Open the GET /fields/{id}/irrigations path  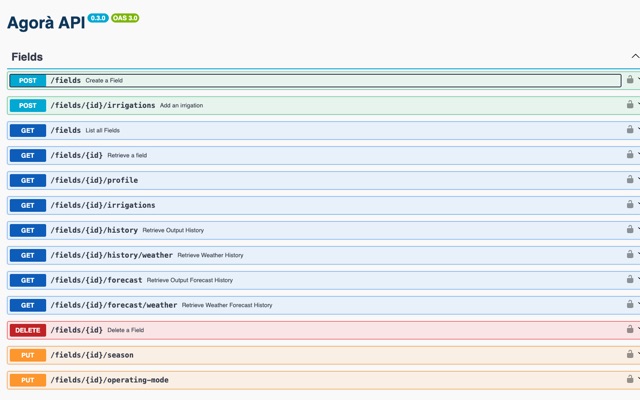coord(103,205)
